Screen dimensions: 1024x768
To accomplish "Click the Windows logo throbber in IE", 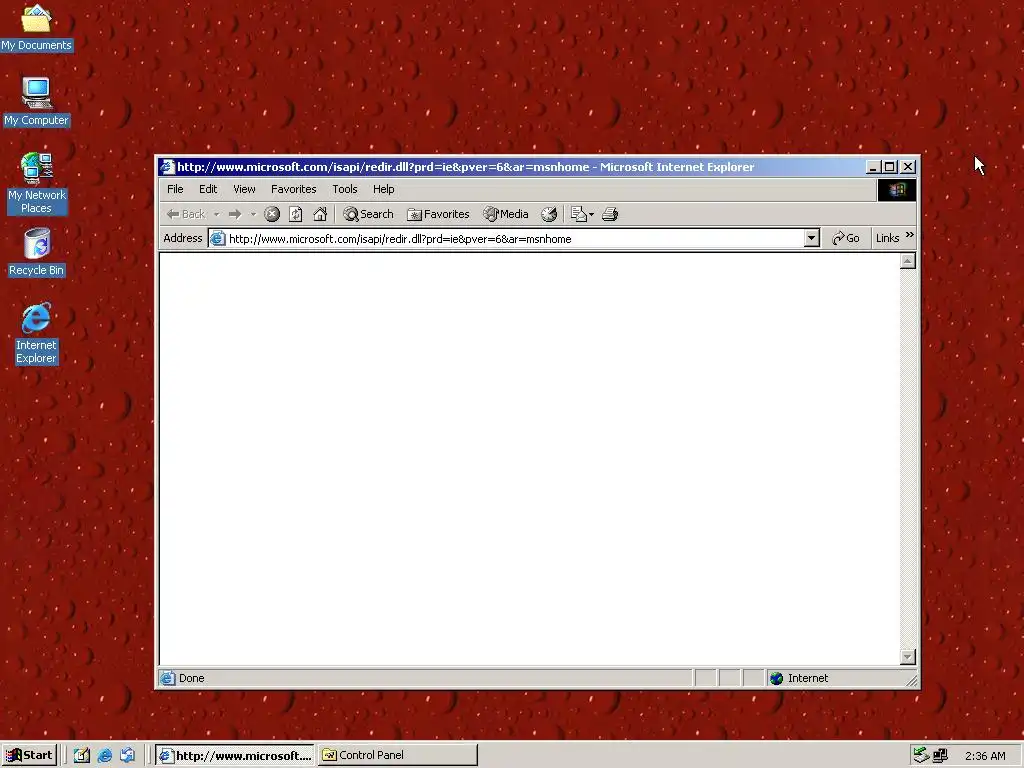I will click(897, 190).
